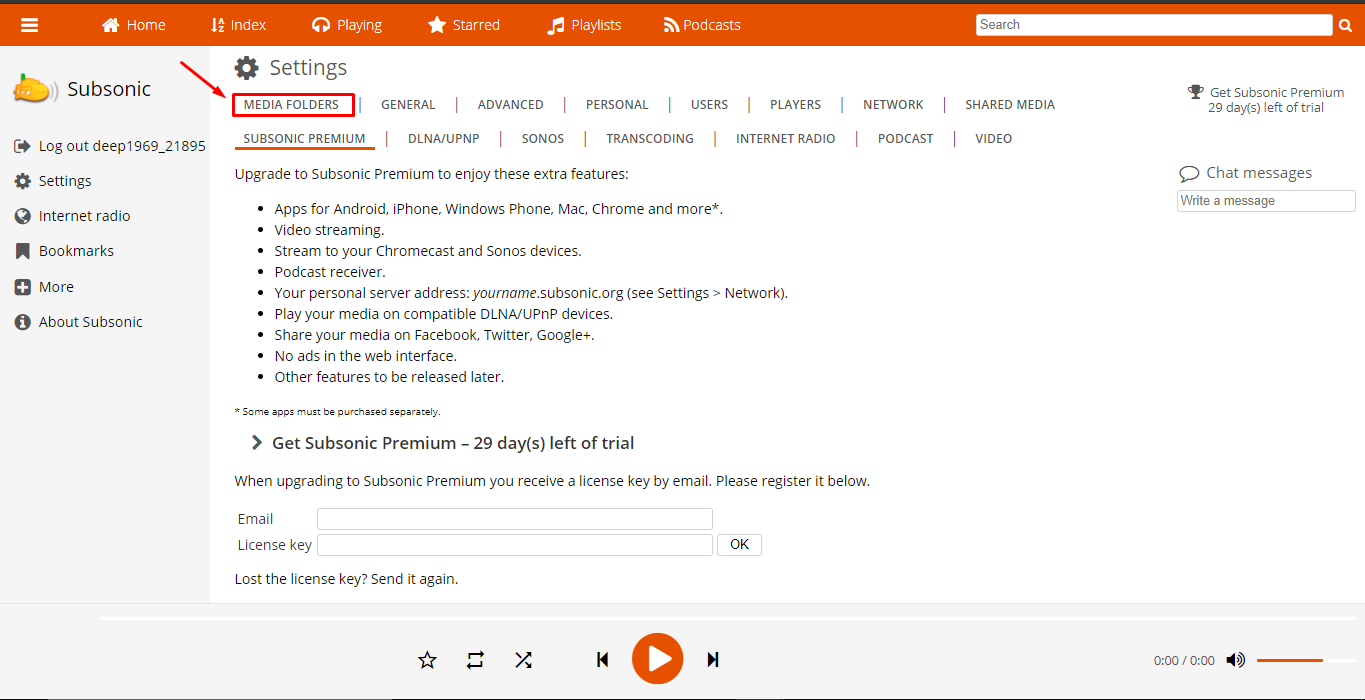This screenshot has height=700, width=1365.
Task: Toggle repeat mode in player
Action: 475,660
